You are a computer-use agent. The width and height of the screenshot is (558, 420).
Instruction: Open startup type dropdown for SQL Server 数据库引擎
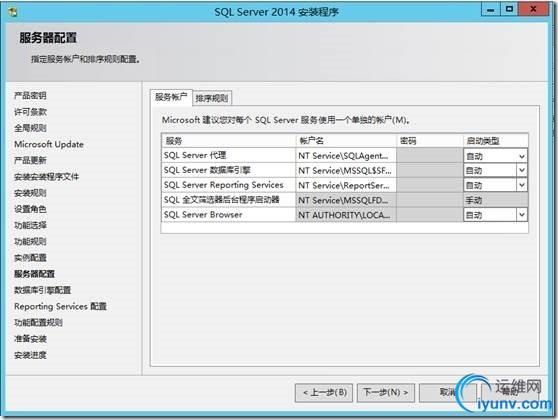tap(522, 170)
